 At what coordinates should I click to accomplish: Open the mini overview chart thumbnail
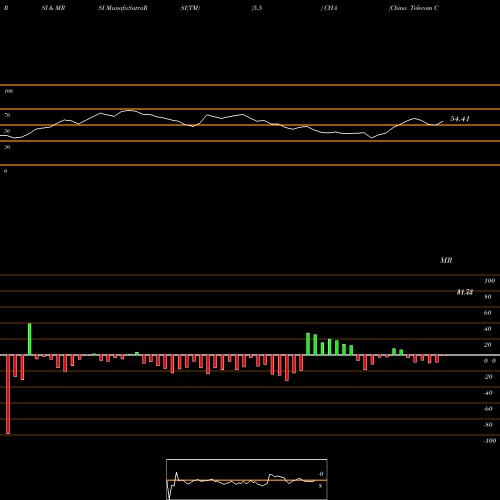pos(247,479)
